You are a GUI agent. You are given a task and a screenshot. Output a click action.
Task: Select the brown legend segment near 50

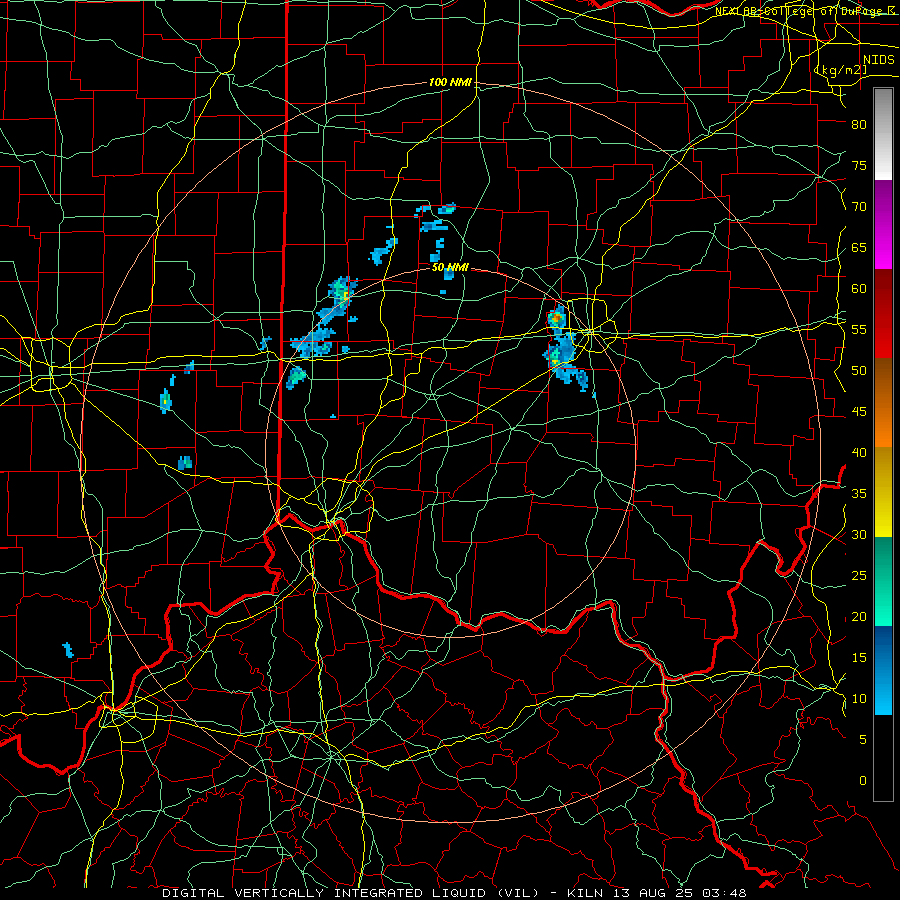[x=883, y=379]
